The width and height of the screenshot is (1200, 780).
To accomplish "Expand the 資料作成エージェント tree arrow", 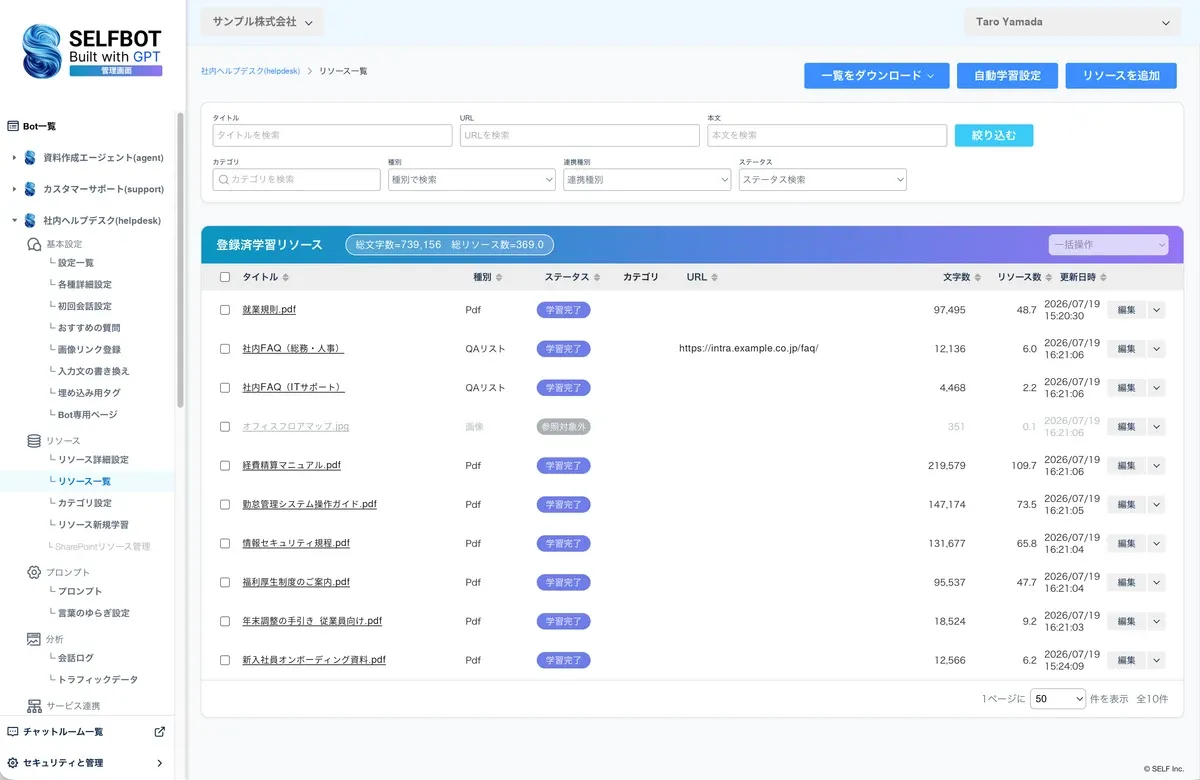I will (x=14, y=158).
